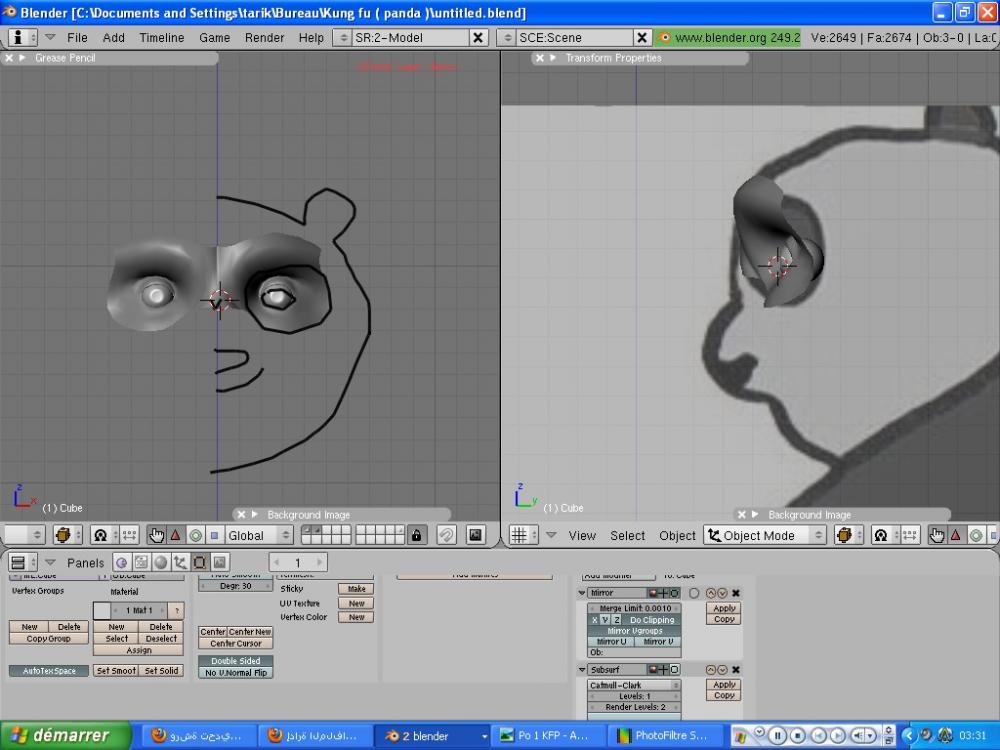This screenshot has width=1000, height=750.
Task: Select the translate manipulator triangle, left viewport
Action: pos(175,535)
